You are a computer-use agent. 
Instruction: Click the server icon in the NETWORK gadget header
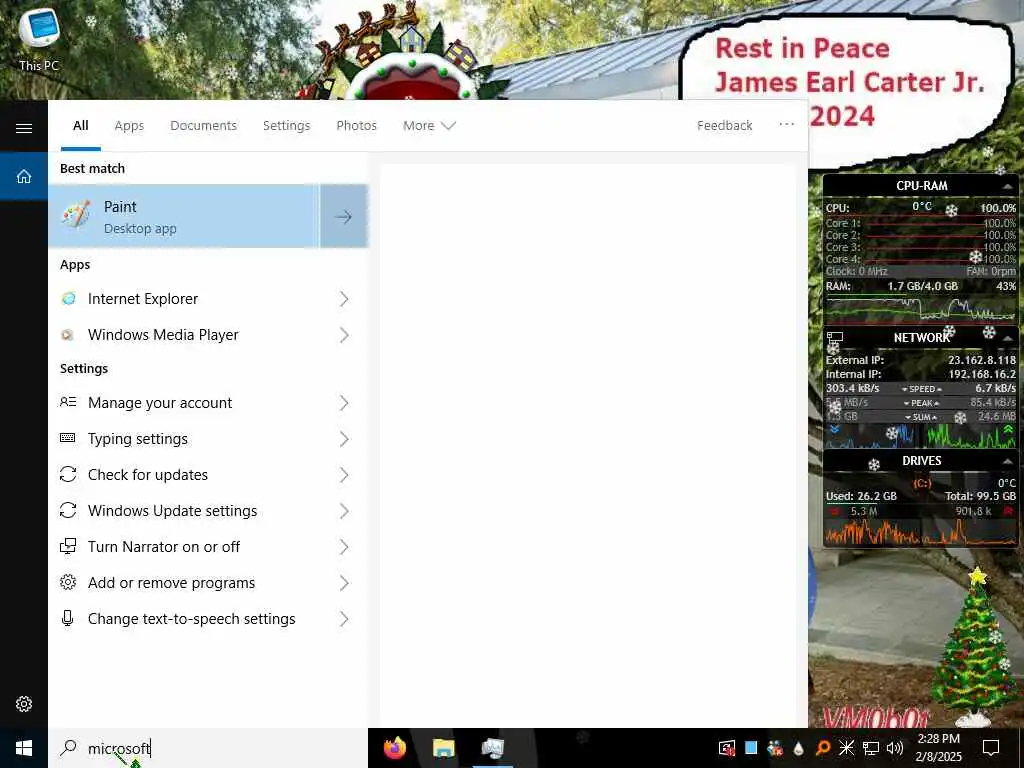coord(835,338)
